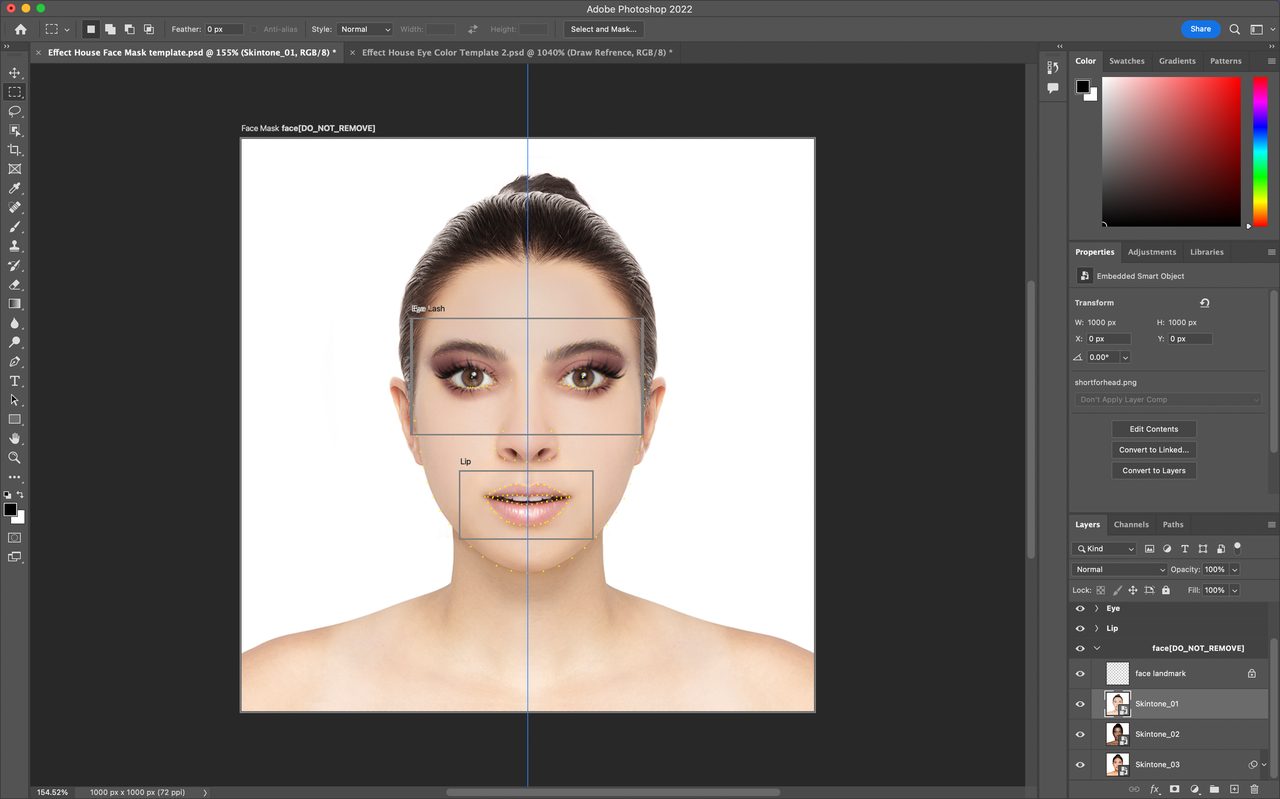Toggle visibility of the Lip group
Viewport: 1280px width, 799px height.
tap(1079, 628)
